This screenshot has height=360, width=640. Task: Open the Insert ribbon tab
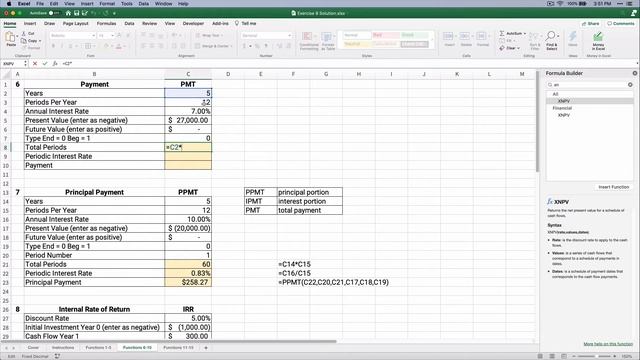tap(30, 24)
